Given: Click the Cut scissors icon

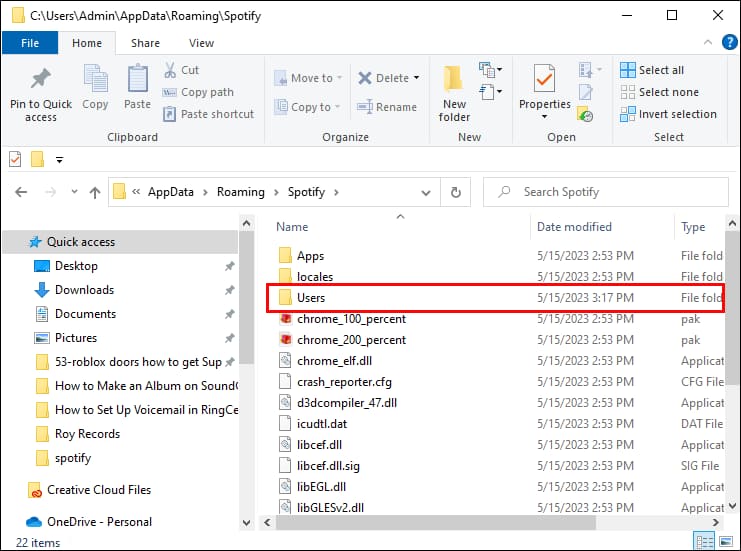Looking at the screenshot, I should [170, 70].
